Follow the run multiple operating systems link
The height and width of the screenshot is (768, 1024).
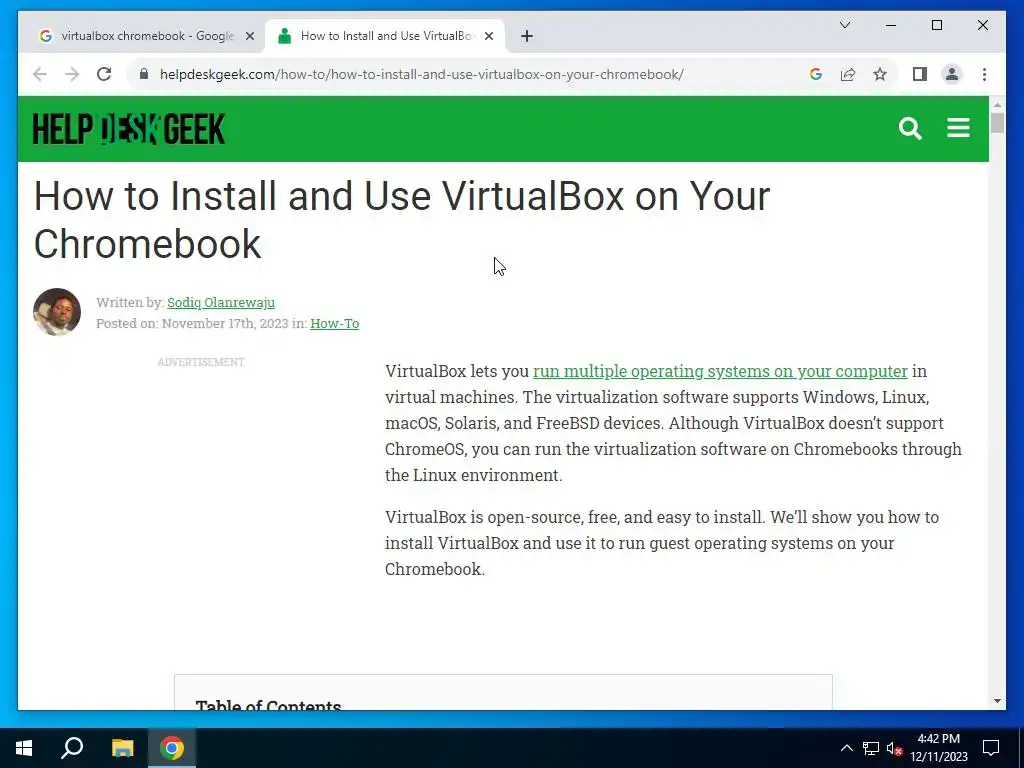pos(720,371)
